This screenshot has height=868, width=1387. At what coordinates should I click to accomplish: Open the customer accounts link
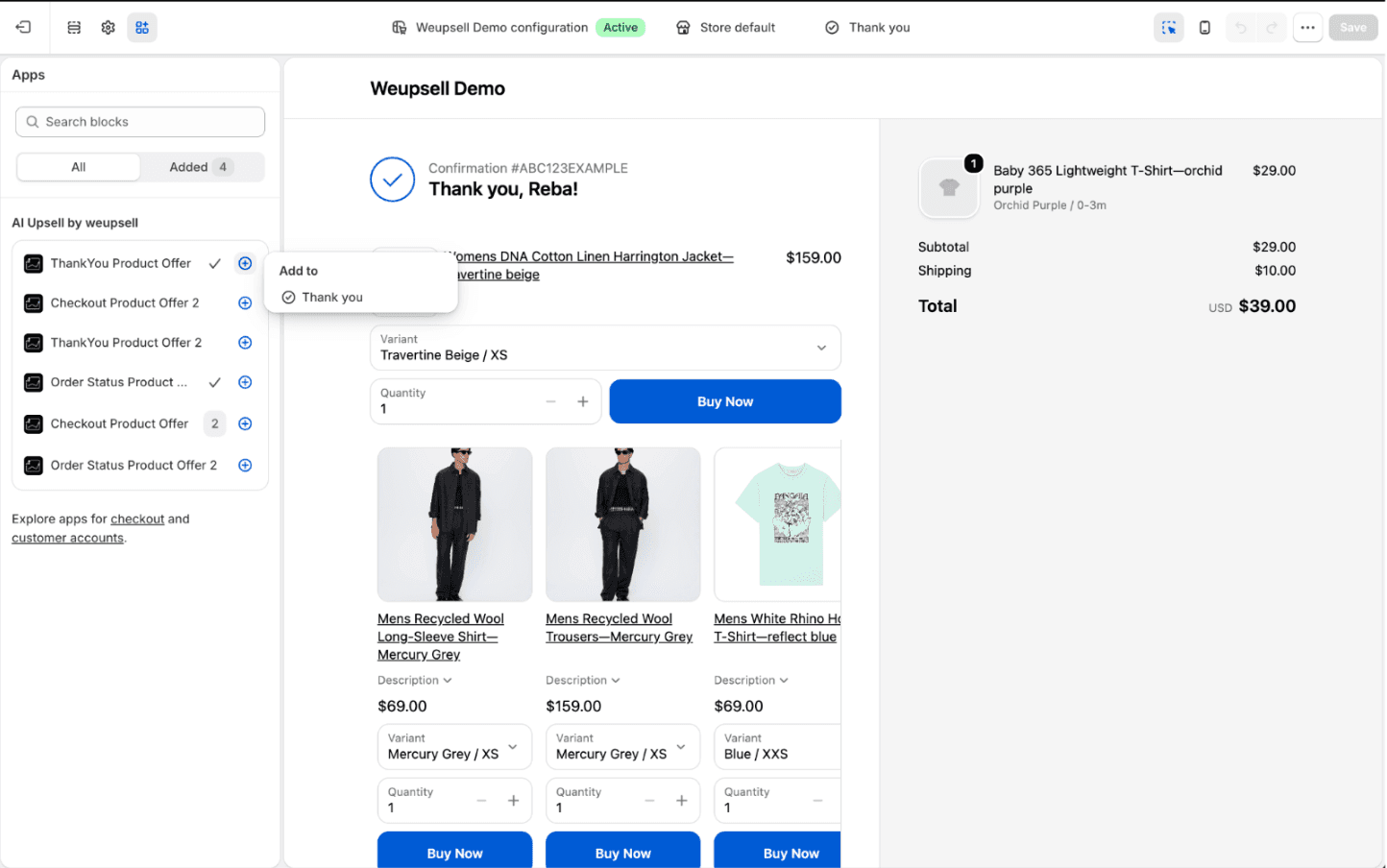(x=67, y=538)
